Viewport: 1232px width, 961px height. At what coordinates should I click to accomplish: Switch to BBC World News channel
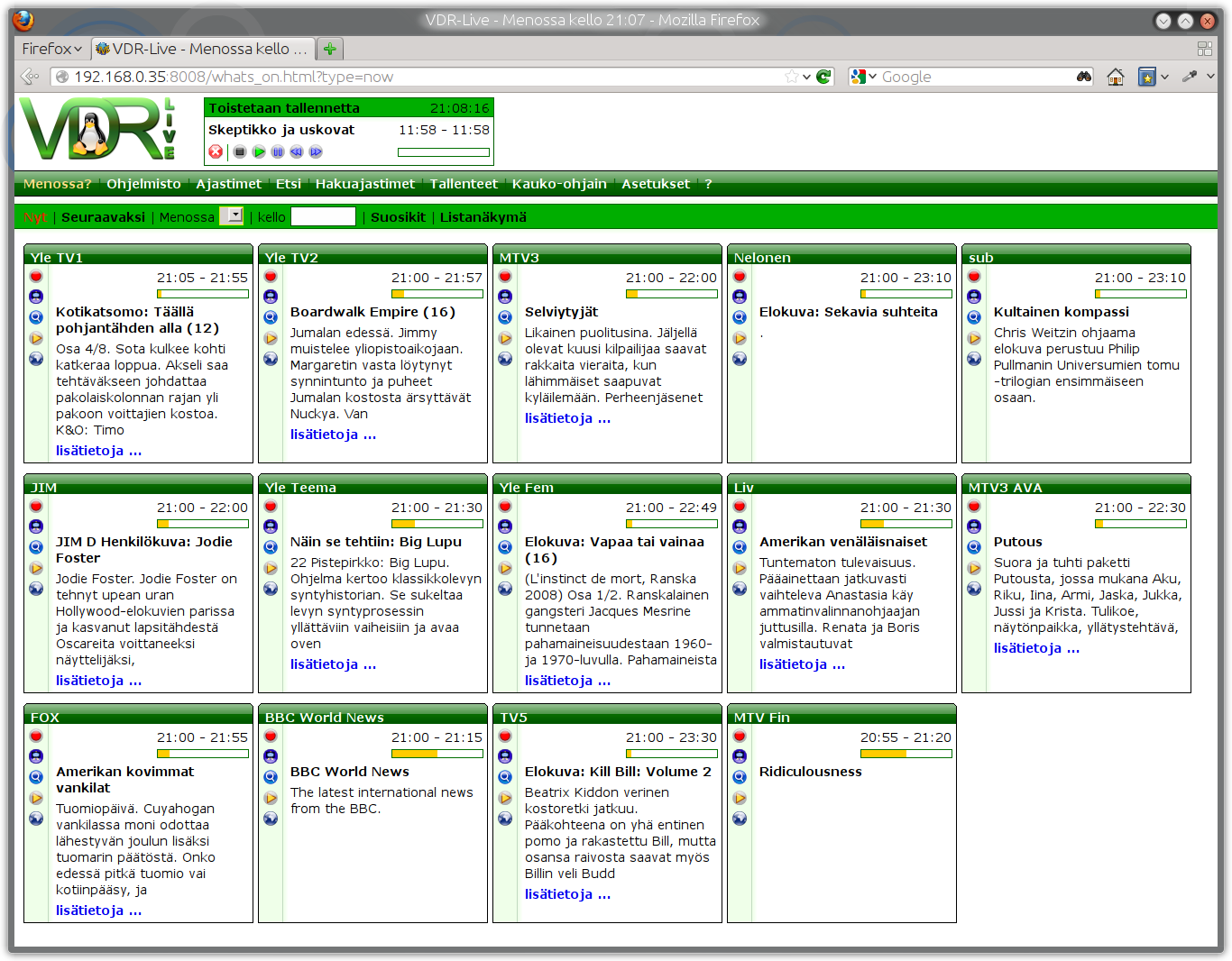tap(271, 798)
